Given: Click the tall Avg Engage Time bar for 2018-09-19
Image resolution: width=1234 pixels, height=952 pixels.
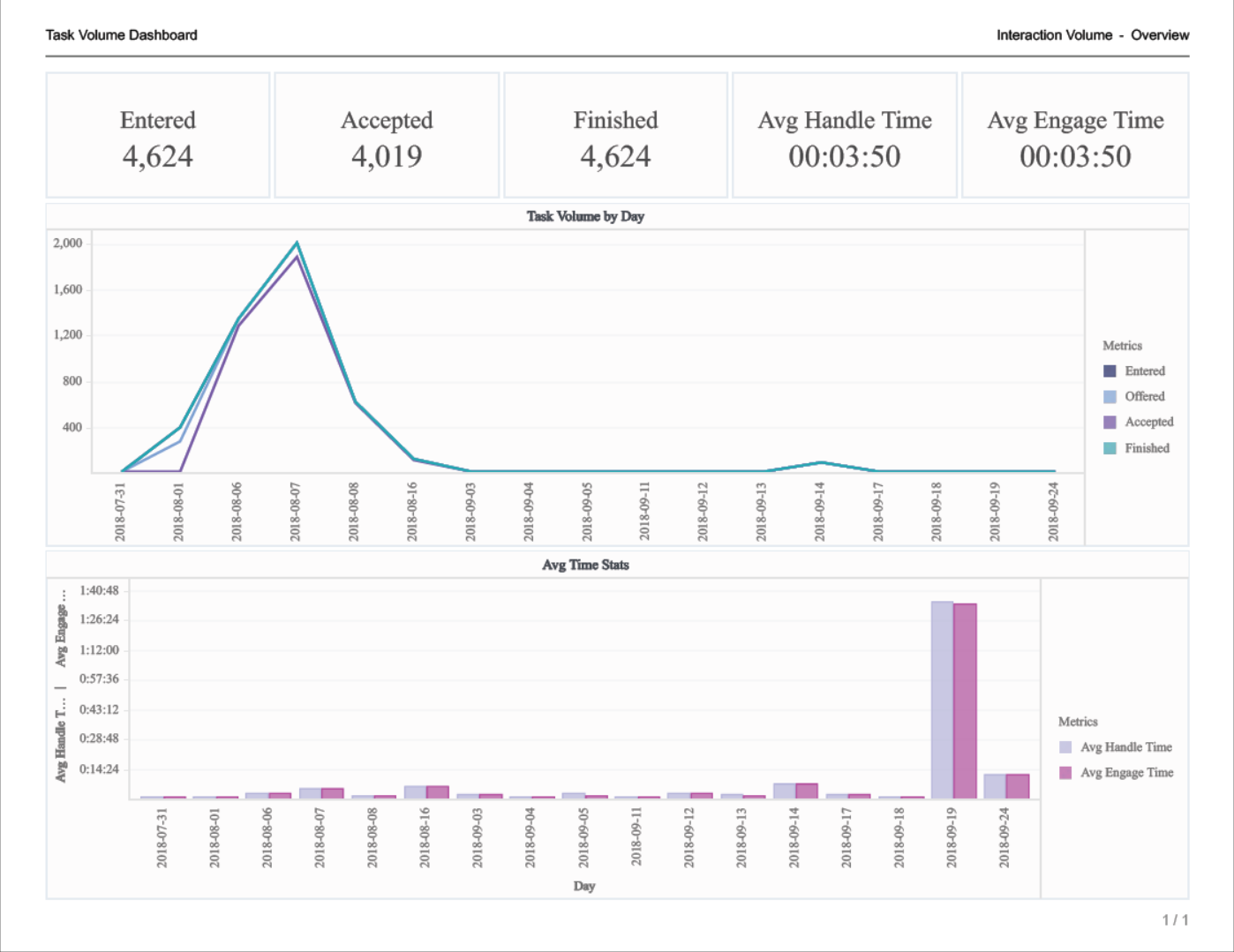Looking at the screenshot, I should pos(965,701).
